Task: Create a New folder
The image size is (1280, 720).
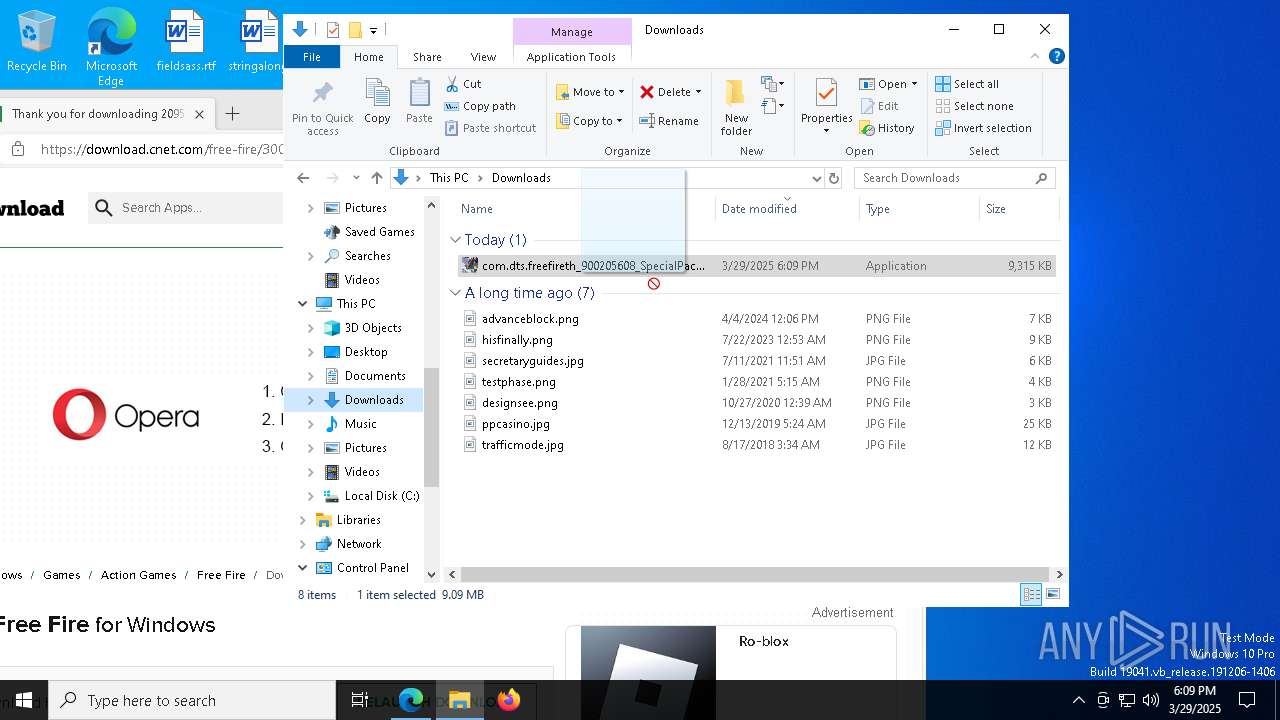Action: click(x=736, y=108)
